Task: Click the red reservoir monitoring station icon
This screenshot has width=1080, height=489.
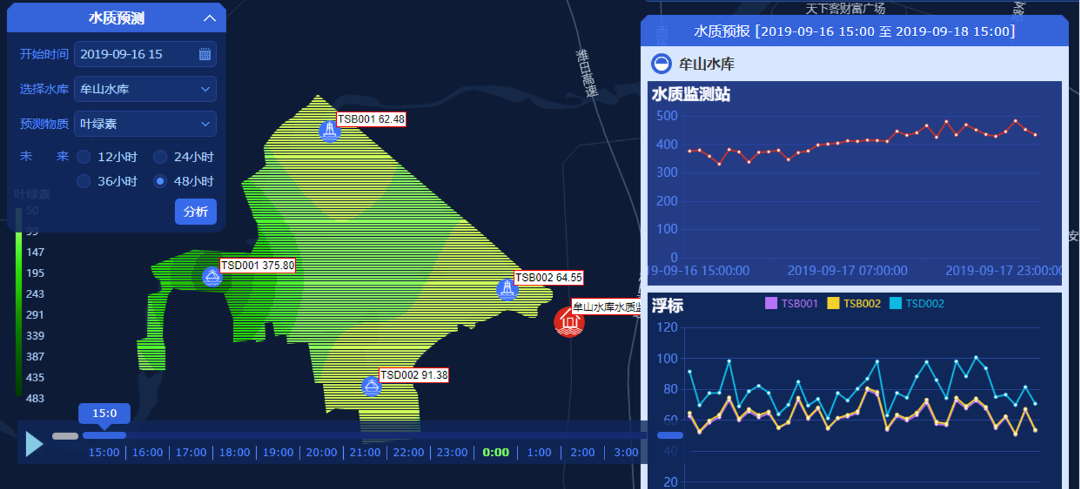Action: coord(570,322)
